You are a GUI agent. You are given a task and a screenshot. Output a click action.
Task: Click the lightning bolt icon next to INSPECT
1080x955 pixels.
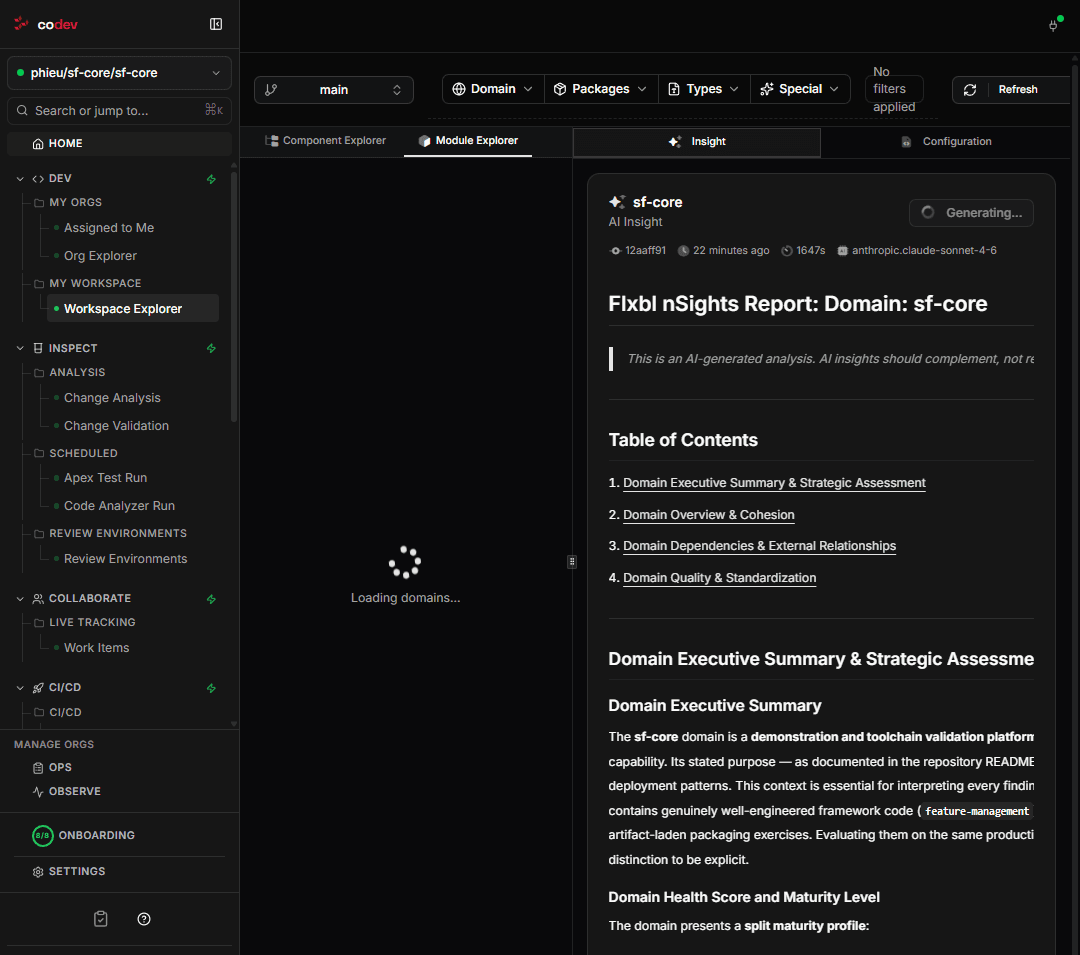[x=211, y=348]
